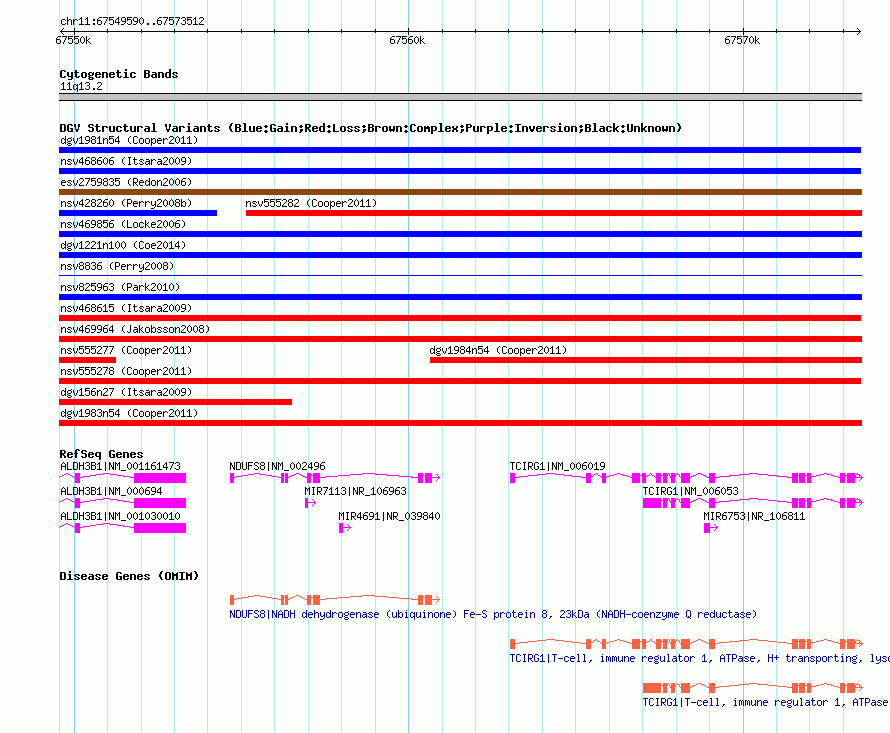Click the MIR6753|NR_106811 arrow glyph
Viewport: 890px width, 733px height.
tap(711, 528)
